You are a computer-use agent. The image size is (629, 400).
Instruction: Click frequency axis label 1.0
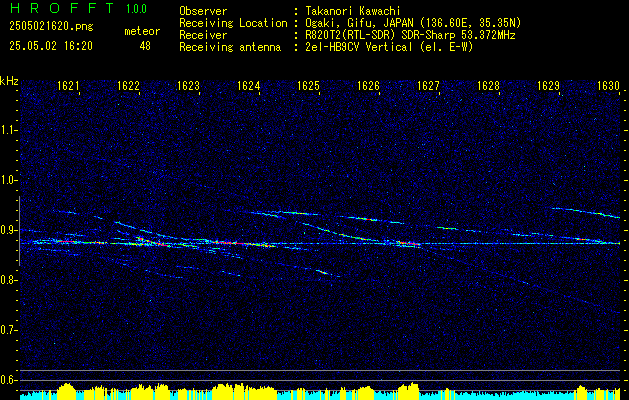pos(8,181)
